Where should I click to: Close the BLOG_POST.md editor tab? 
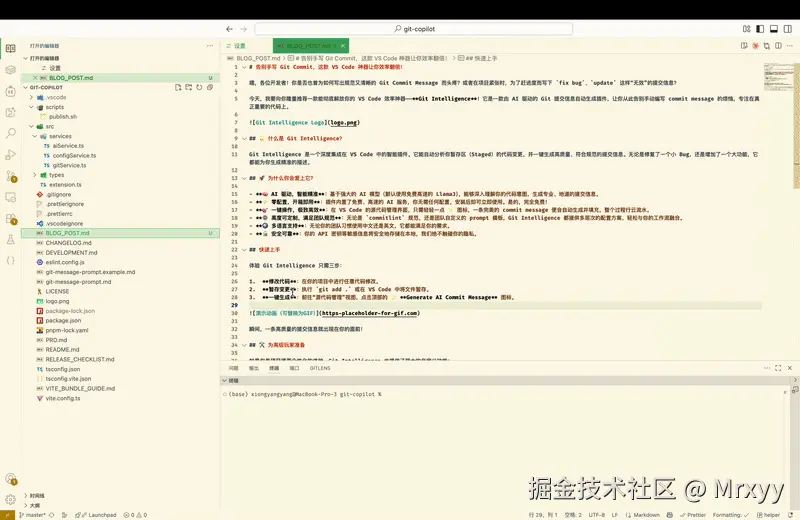tap(343, 46)
